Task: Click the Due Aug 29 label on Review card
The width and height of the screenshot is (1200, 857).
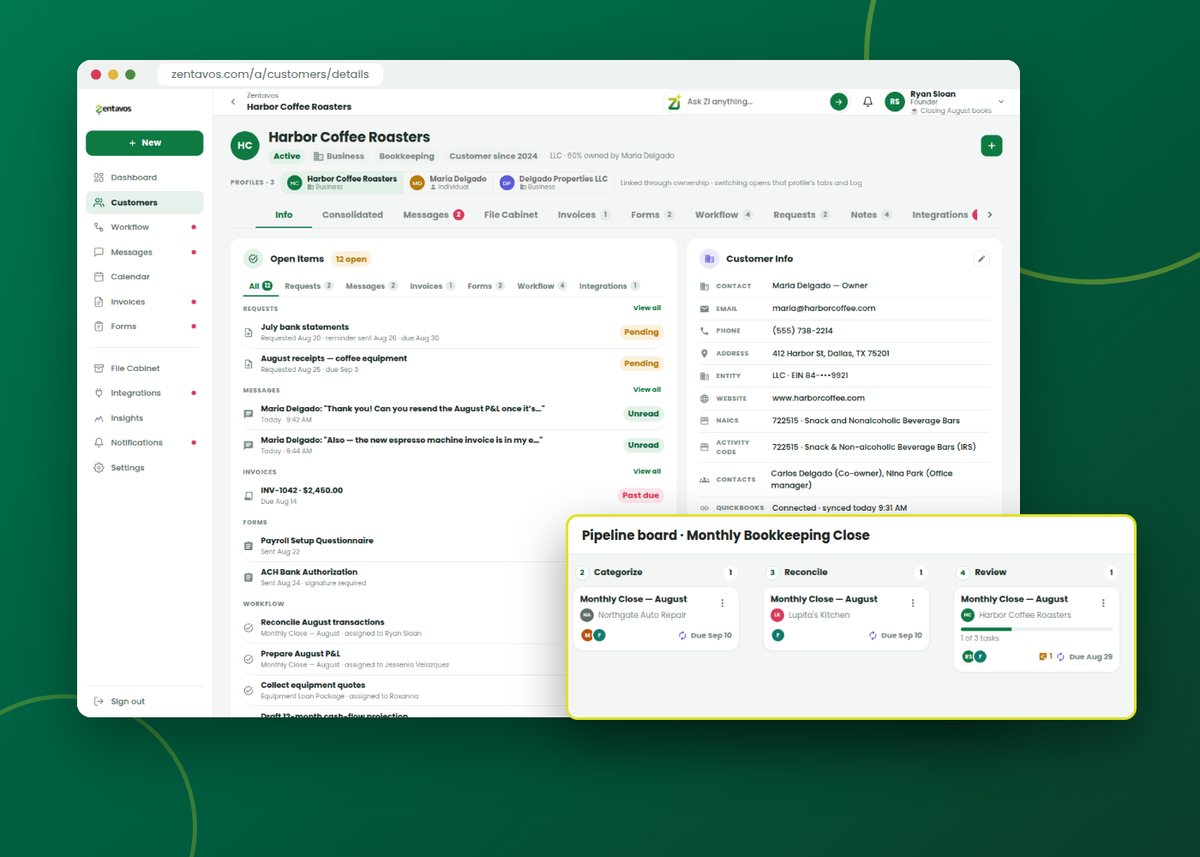Action: (x=1091, y=657)
